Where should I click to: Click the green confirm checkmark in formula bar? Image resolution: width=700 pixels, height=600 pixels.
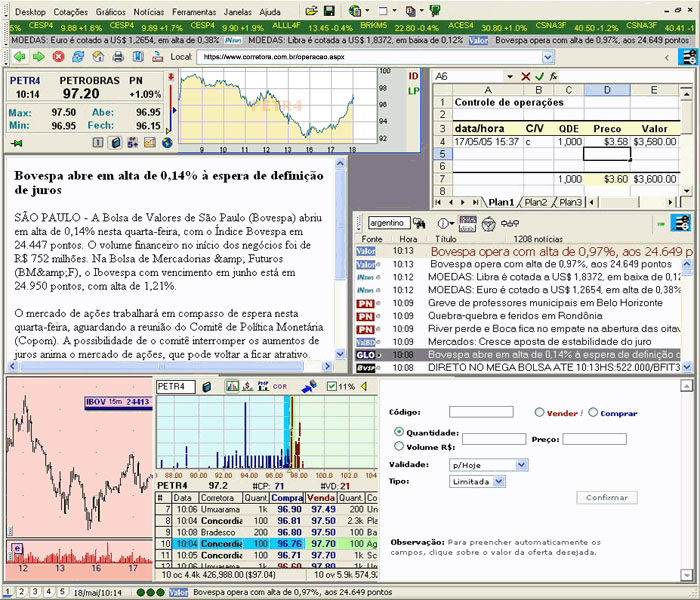(541, 76)
